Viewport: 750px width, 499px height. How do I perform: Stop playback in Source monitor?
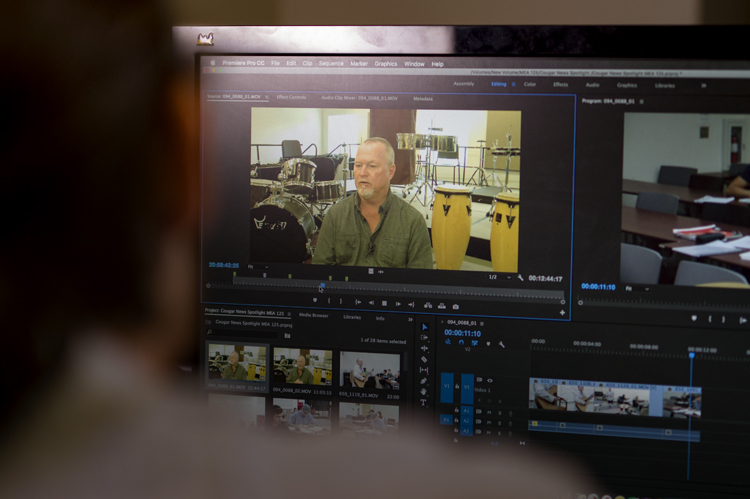[384, 303]
